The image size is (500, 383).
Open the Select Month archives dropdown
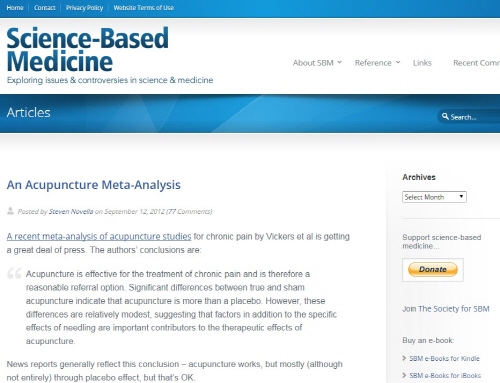coord(434,197)
